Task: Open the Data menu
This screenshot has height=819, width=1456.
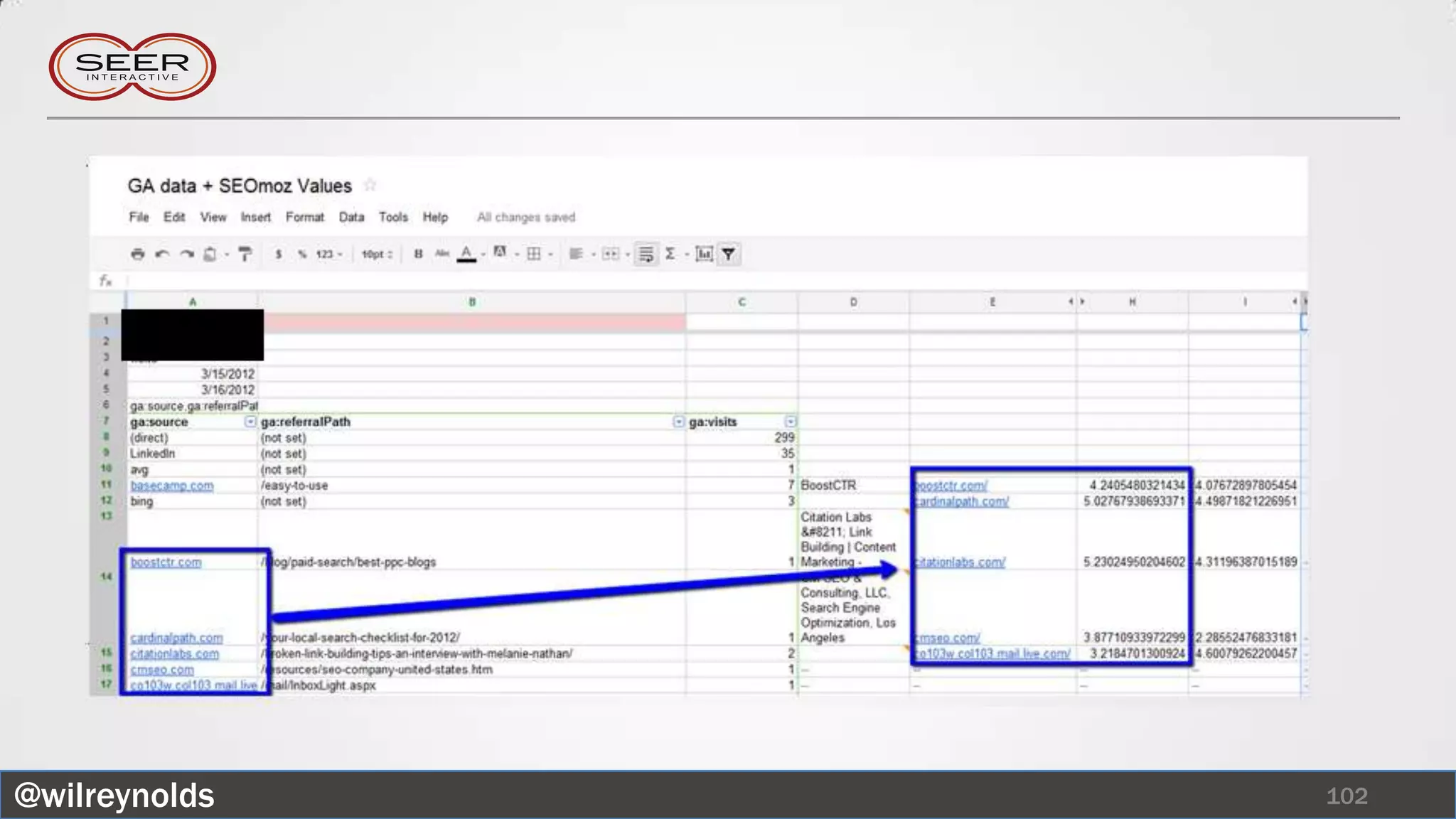Action: pyautogui.click(x=351, y=217)
